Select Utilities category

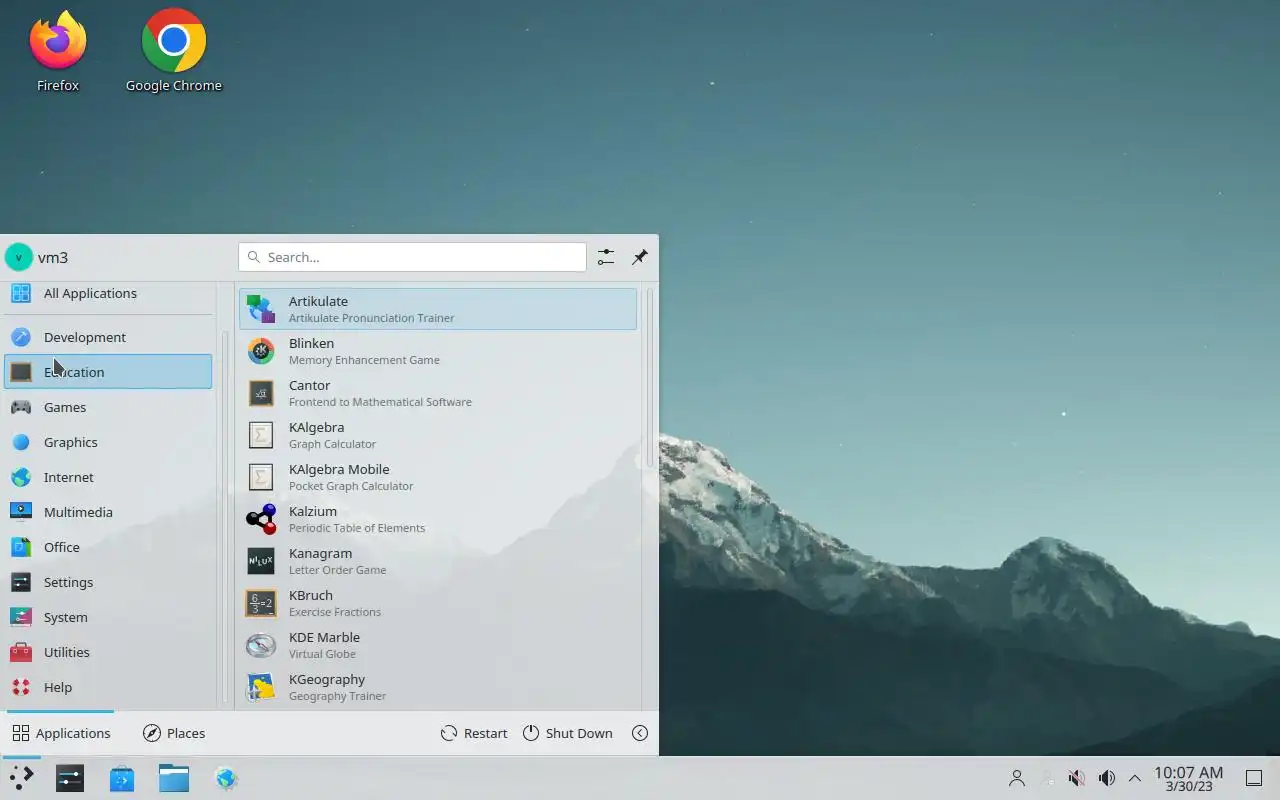[108, 652]
